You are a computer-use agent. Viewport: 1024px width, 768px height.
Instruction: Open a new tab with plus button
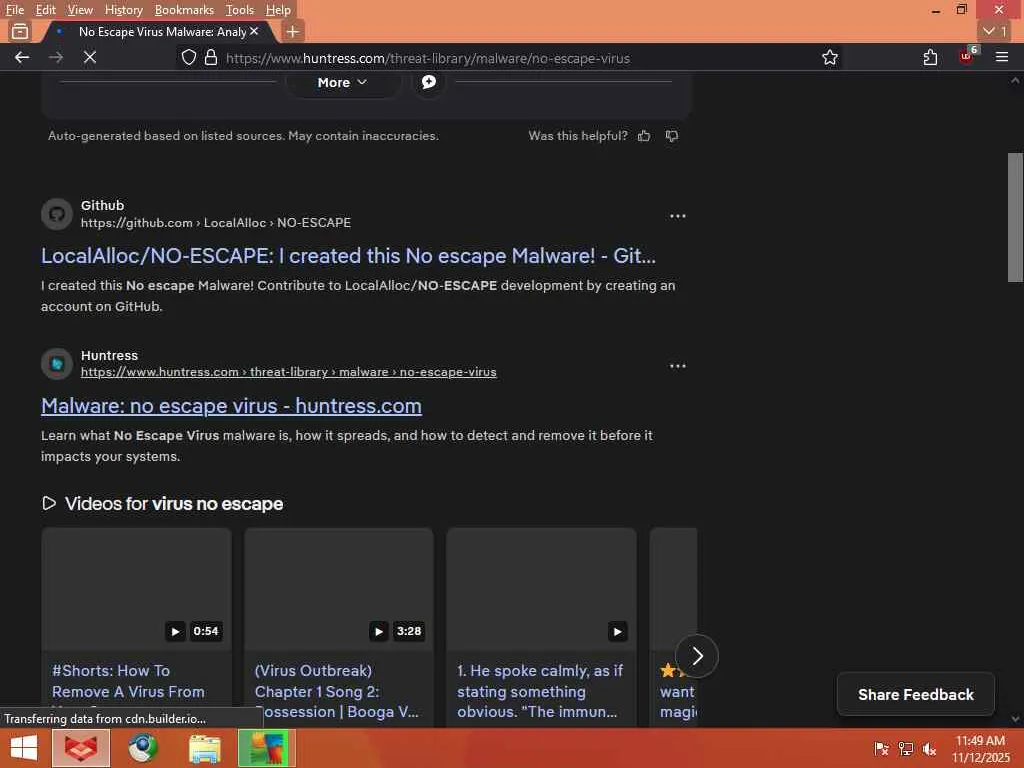coord(293,31)
